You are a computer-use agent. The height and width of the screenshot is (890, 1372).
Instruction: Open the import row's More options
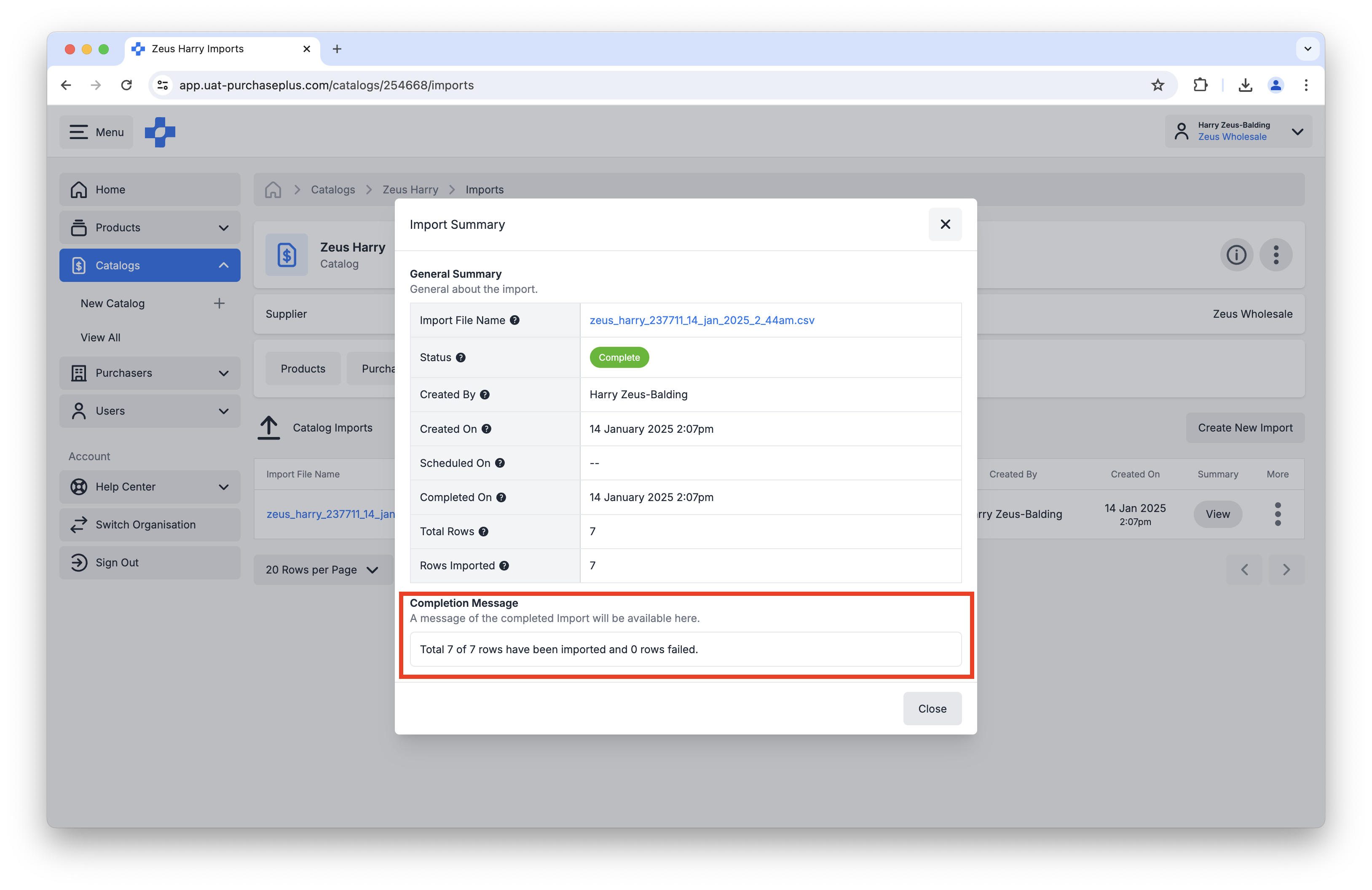(x=1278, y=514)
